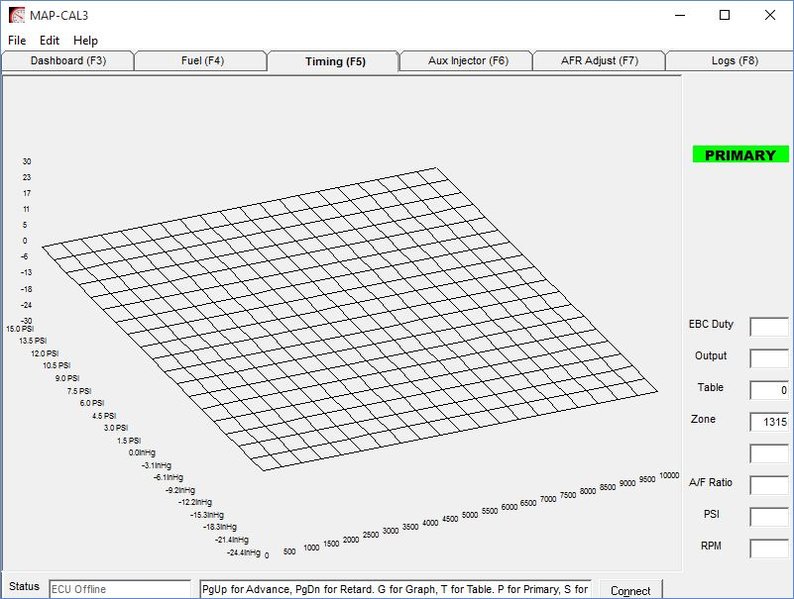Click the -12.2InHg axis label
Image resolution: width=794 pixels, height=599 pixels.
[x=195, y=502]
